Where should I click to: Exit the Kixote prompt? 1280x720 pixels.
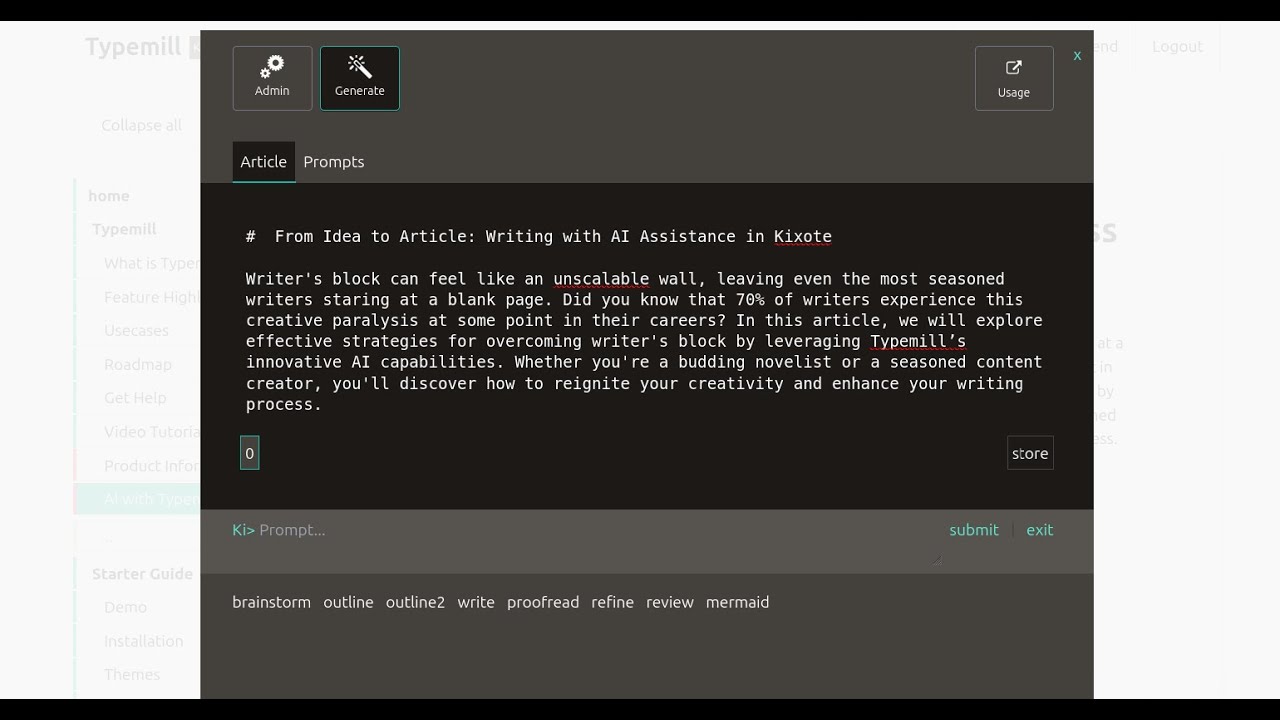point(1040,530)
